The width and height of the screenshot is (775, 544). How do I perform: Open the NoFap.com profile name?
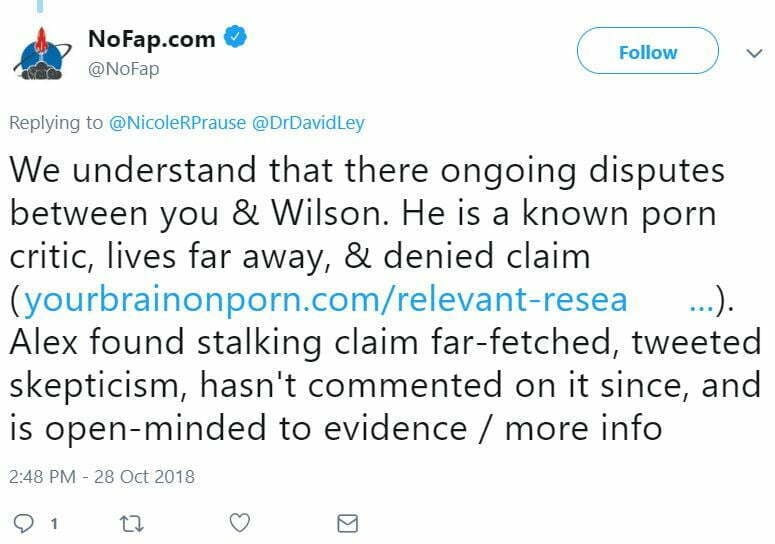[x=151, y=40]
